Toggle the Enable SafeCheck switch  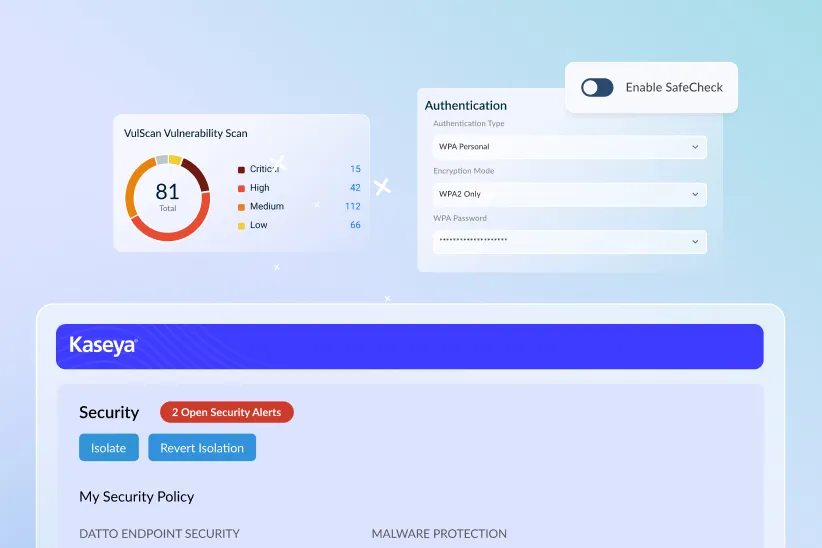597,88
